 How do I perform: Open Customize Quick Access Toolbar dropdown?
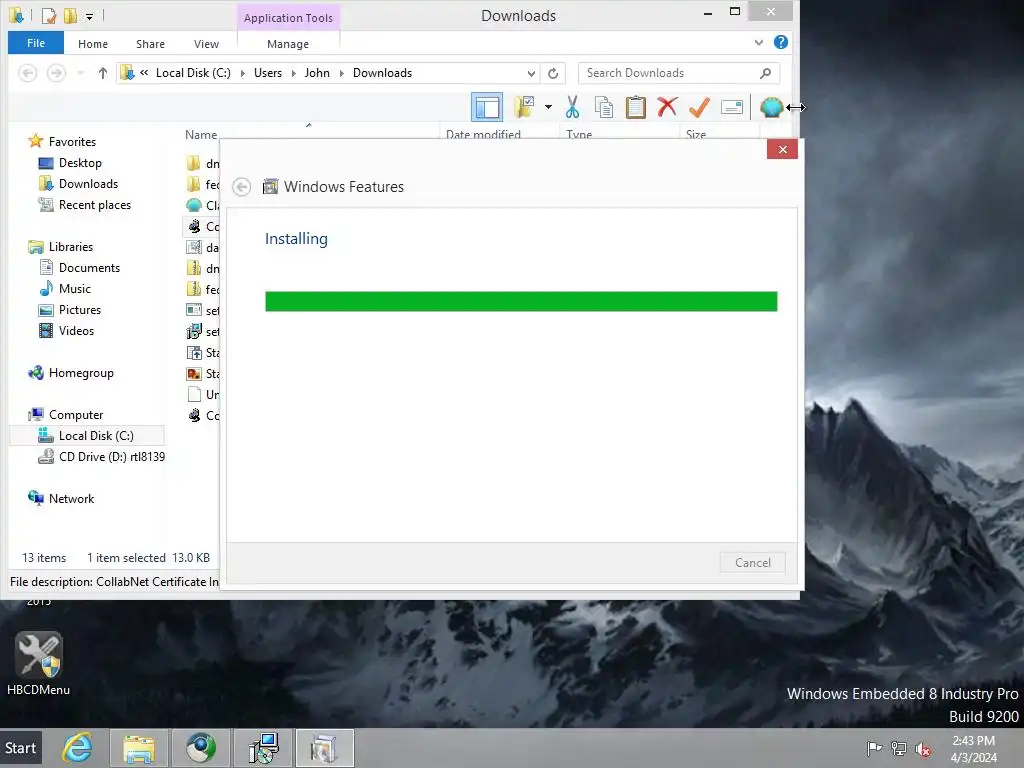89,16
